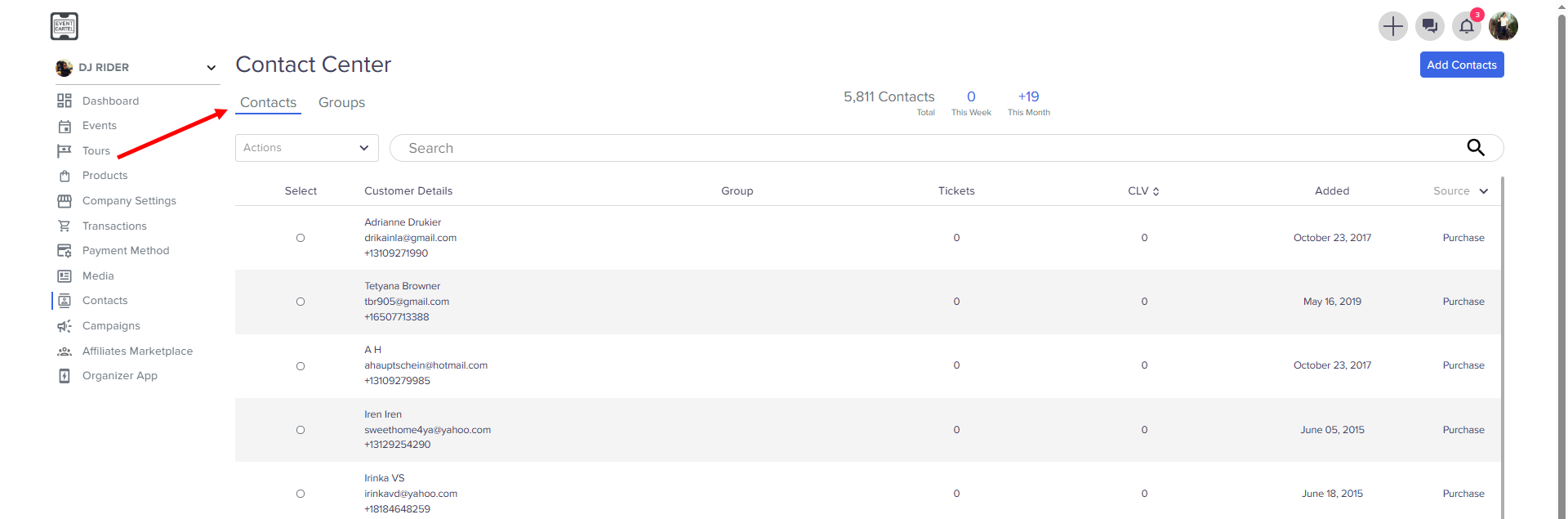Open the notifications bell icon
1568x519 pixels.
(1467, 26)
